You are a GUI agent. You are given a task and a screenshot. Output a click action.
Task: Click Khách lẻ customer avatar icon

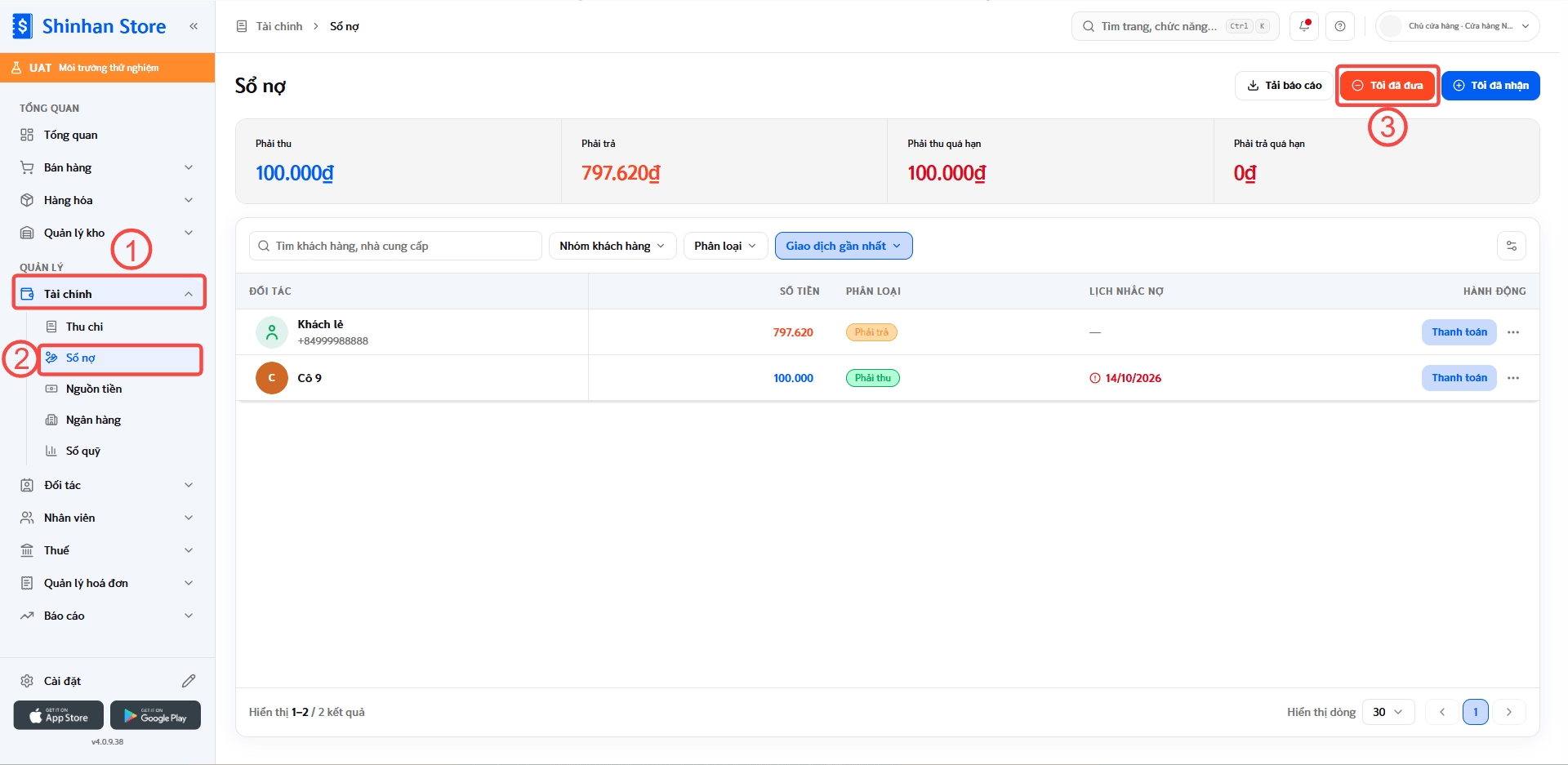point(272,332)
